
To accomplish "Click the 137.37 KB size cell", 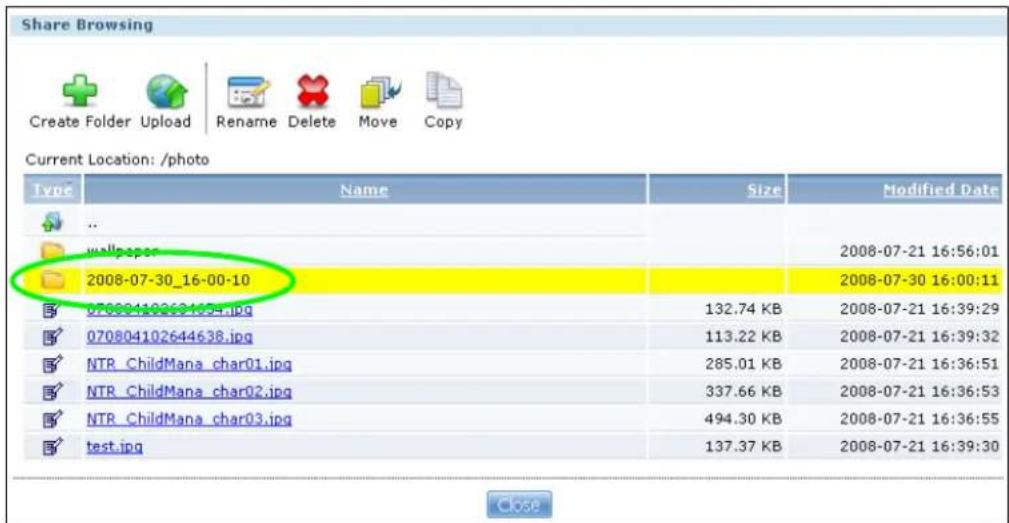I will pos(743,446).
